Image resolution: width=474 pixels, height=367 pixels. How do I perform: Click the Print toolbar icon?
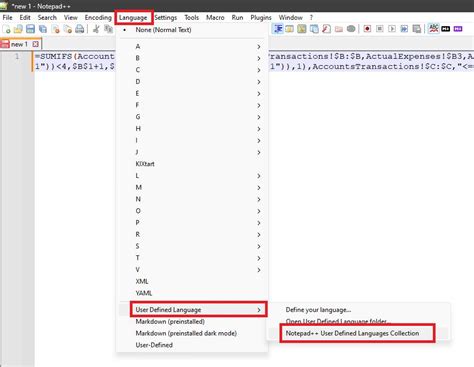point(80,29)
